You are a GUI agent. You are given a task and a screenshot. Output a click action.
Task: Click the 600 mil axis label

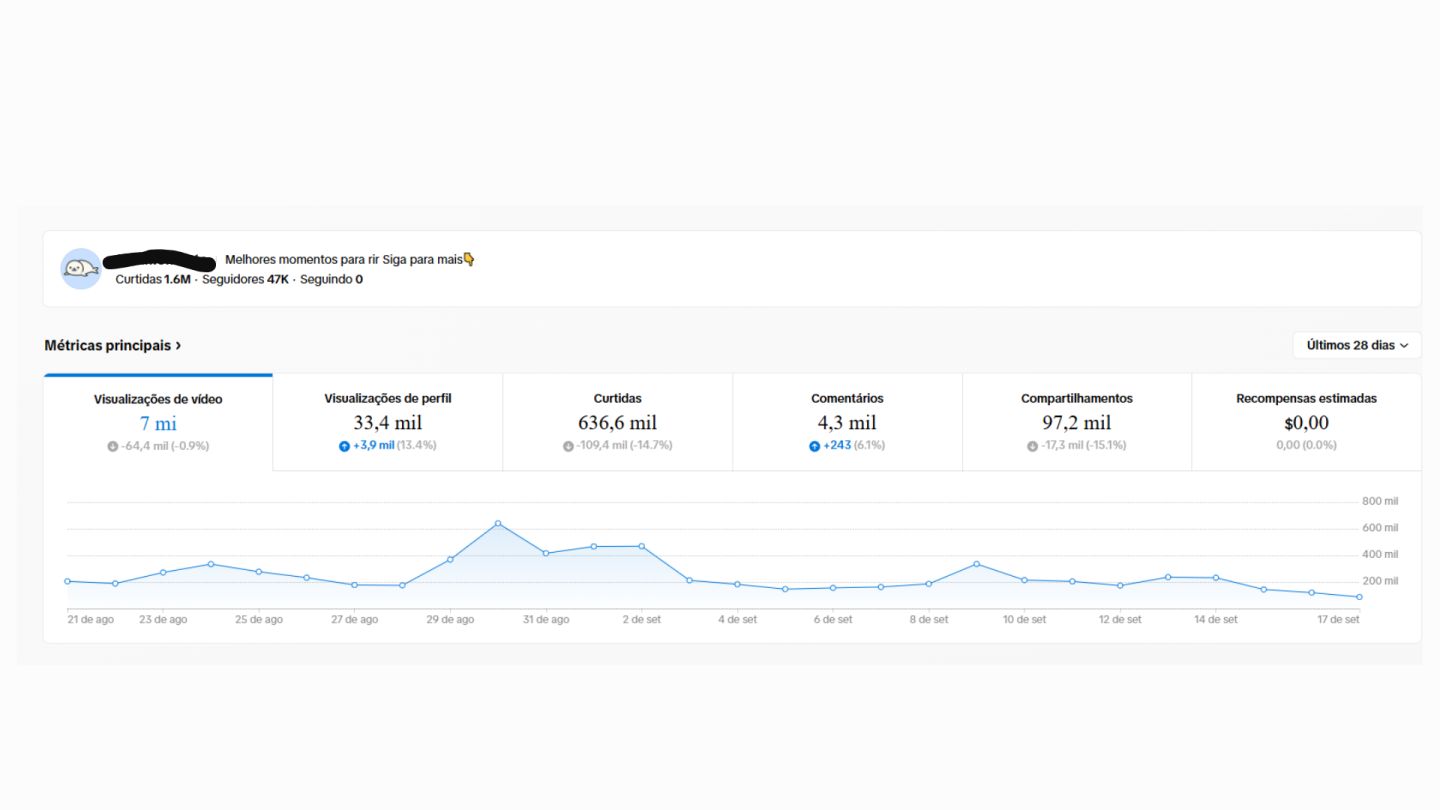[x=1380, y=528]
